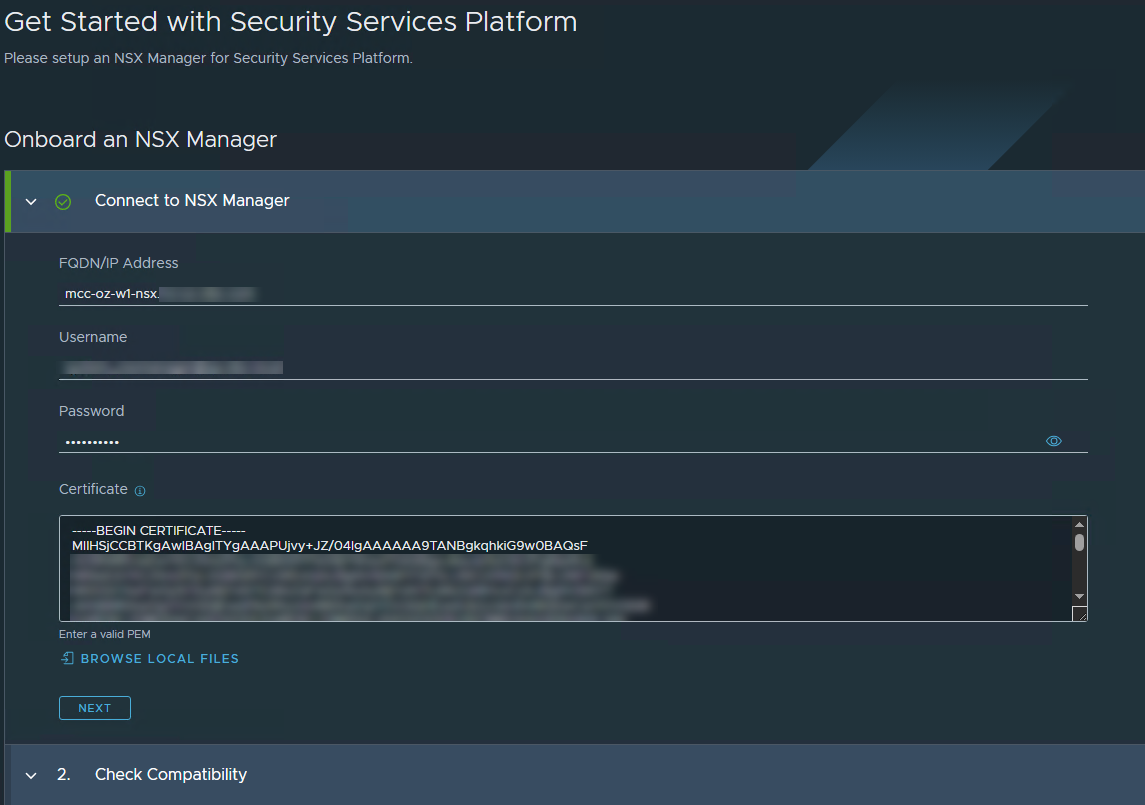Open the Browse Local Files link
This screenshot has height=805, width=1145.
pyautogui.click(x=159, y=659)
